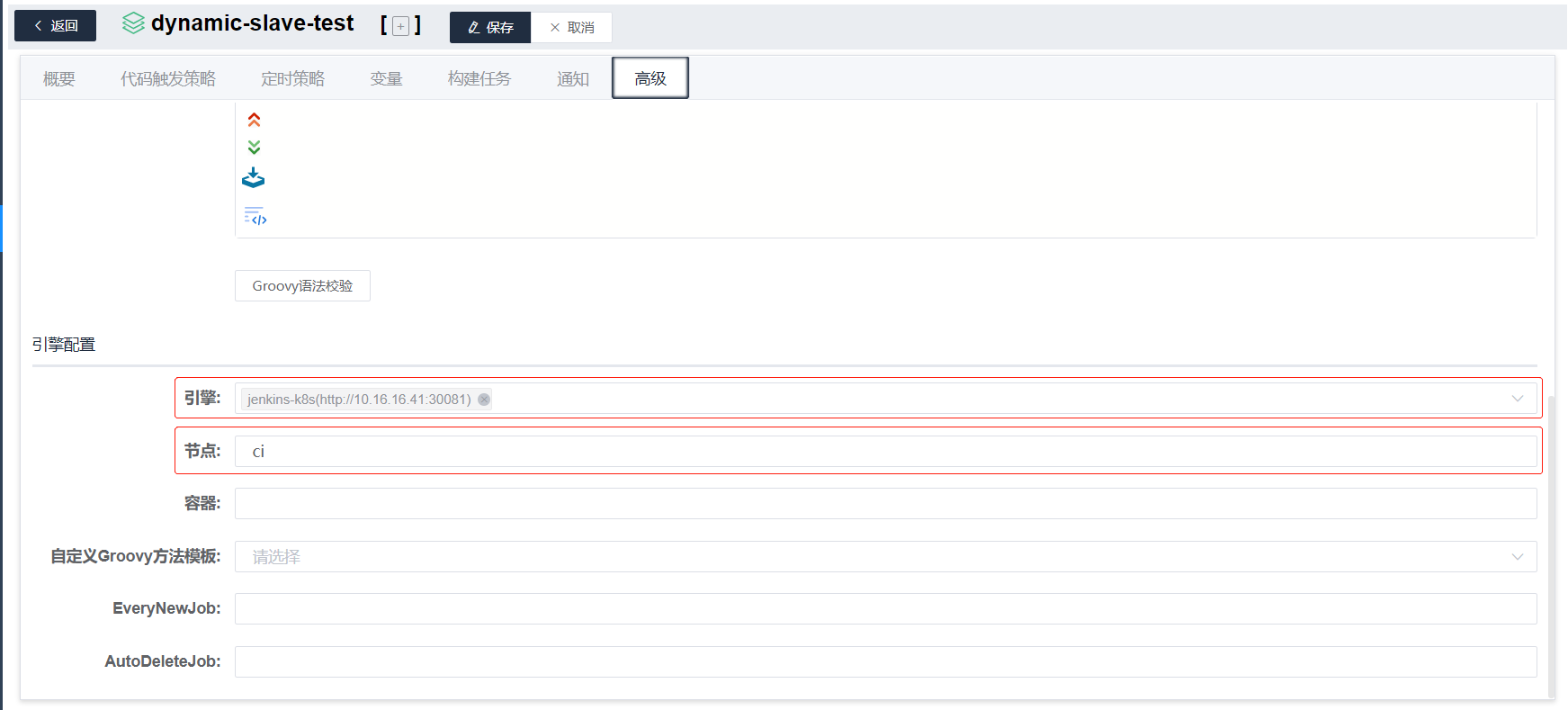Click the red double up-arrow icon
This screenshot has height=710, width=1568.
[255, 120]
